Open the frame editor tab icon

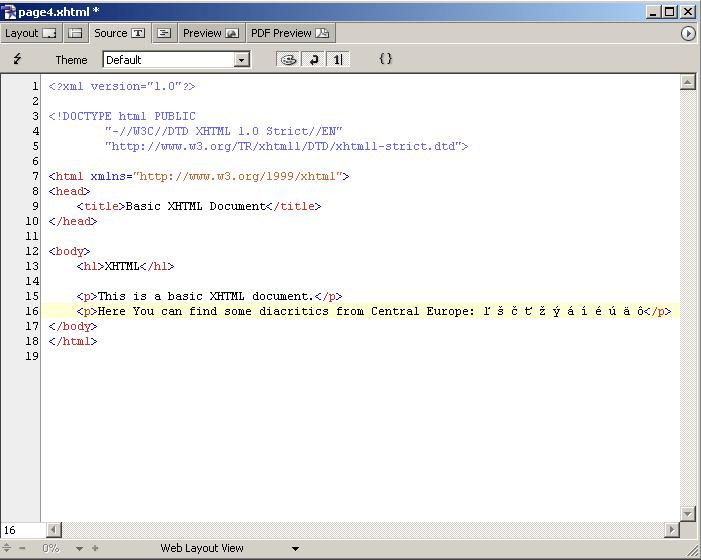click(x=75, y=34)
